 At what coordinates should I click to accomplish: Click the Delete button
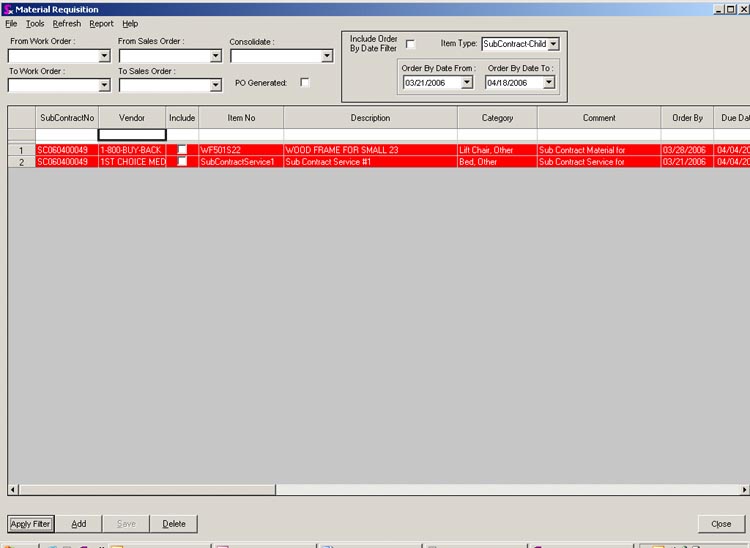[x=174, y=524]
